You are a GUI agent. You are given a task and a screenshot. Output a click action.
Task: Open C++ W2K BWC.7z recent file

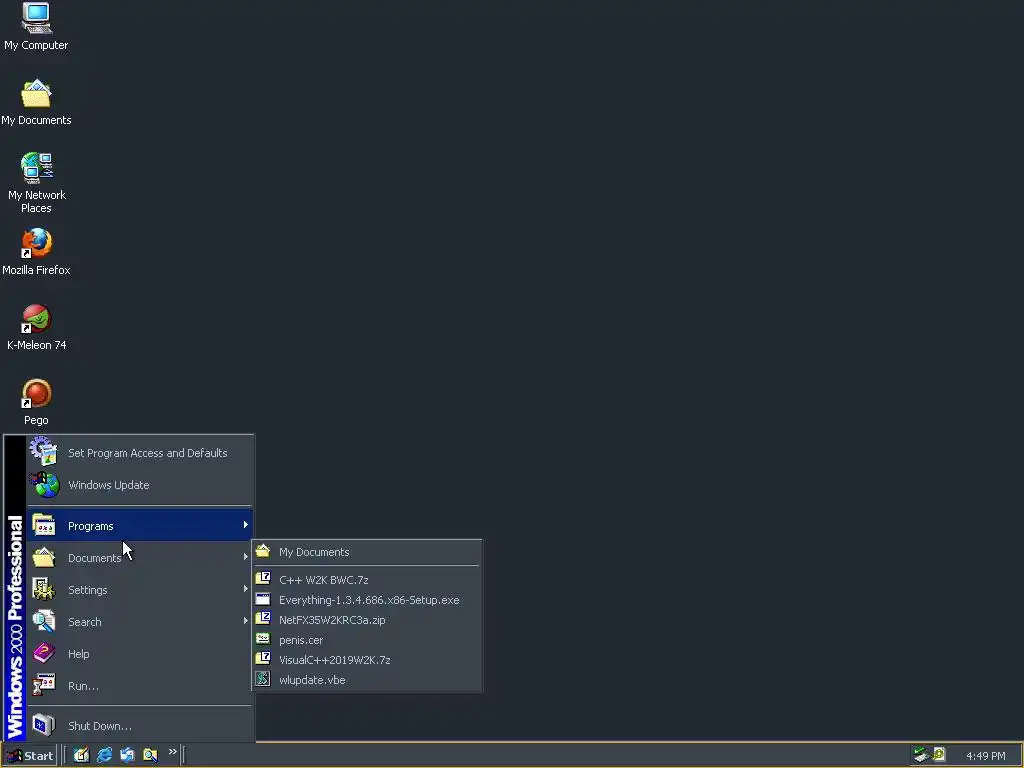(x=366, y=580)
